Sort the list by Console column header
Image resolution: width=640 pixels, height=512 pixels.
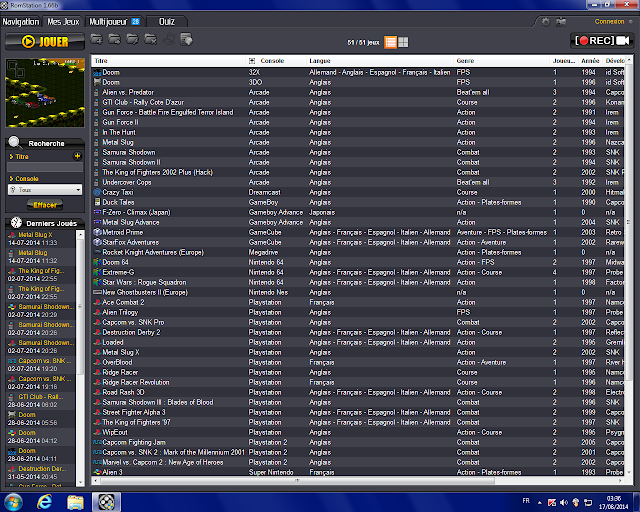click(x=272, y=61)
